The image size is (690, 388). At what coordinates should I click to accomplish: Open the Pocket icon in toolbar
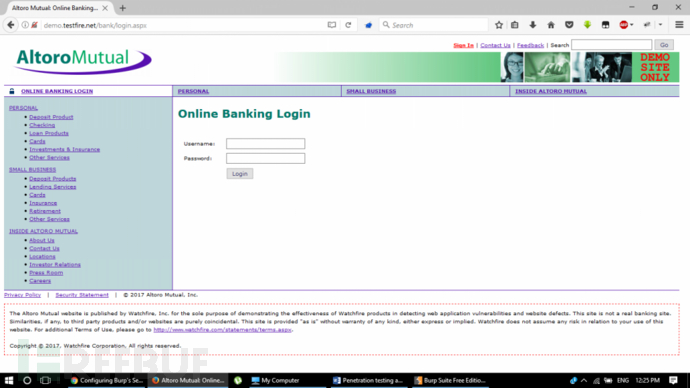(569, 25)
